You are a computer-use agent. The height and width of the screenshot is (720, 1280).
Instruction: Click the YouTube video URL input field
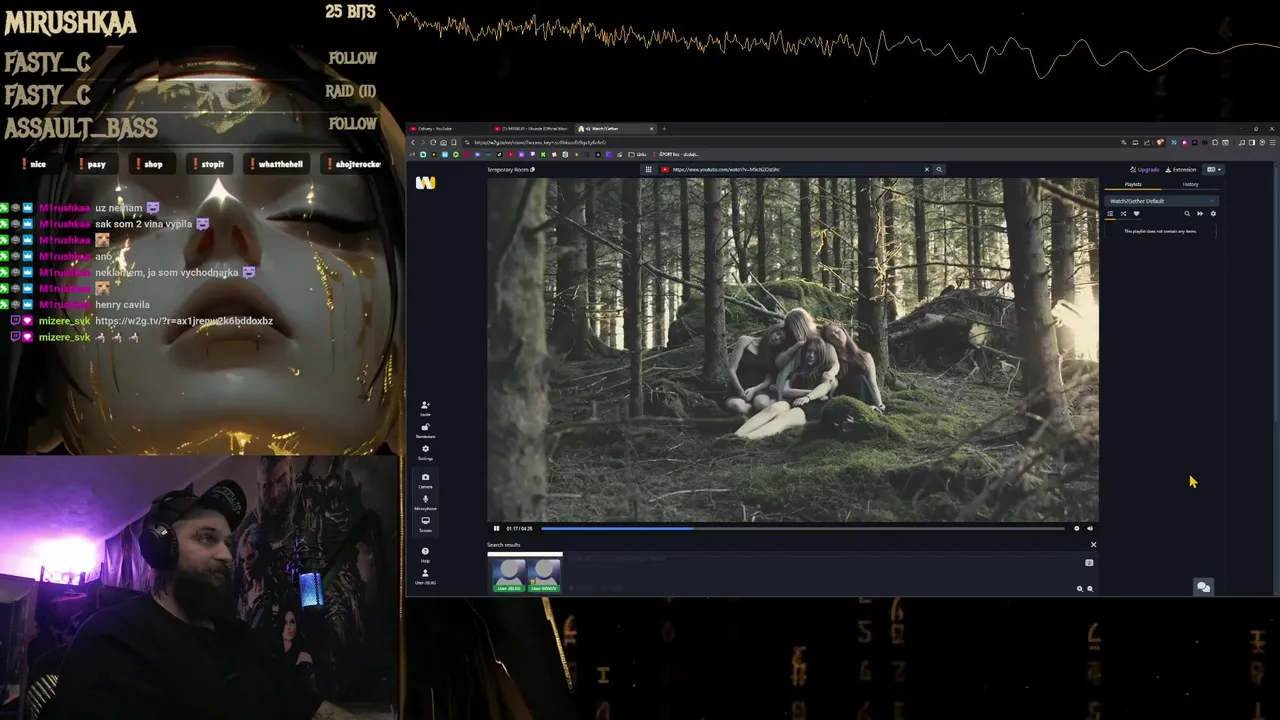[x=795, y=170]
